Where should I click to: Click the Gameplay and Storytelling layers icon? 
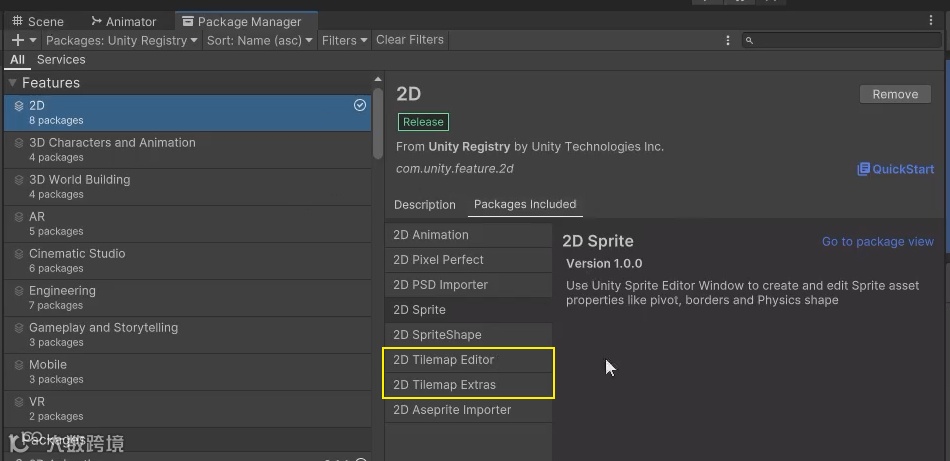19,328
